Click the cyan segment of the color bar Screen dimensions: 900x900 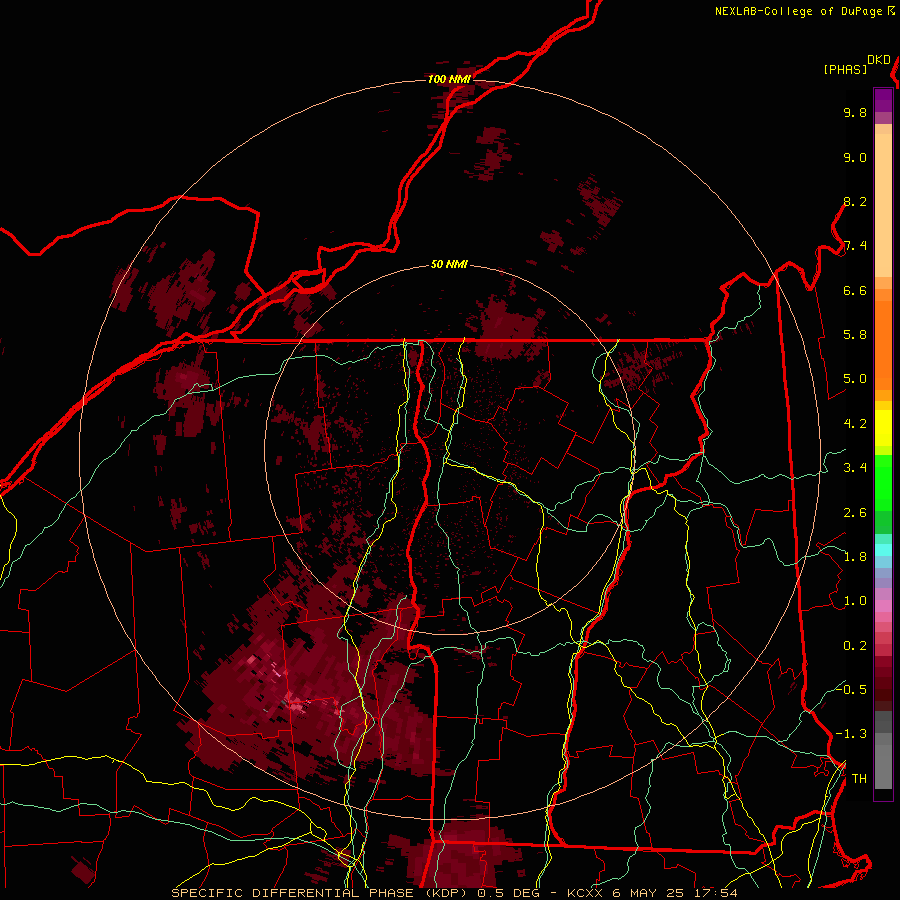883,549
